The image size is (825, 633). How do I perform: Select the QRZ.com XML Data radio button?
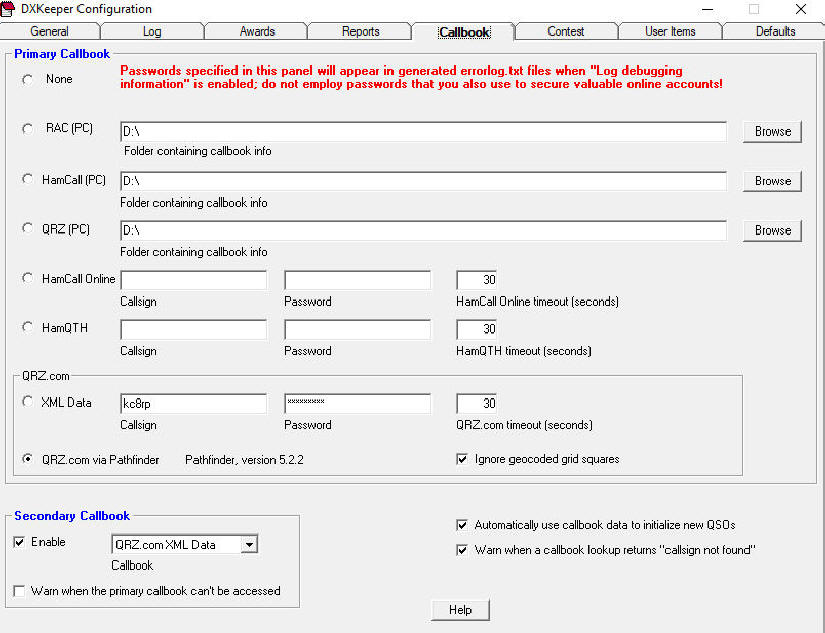coord(27,402)
